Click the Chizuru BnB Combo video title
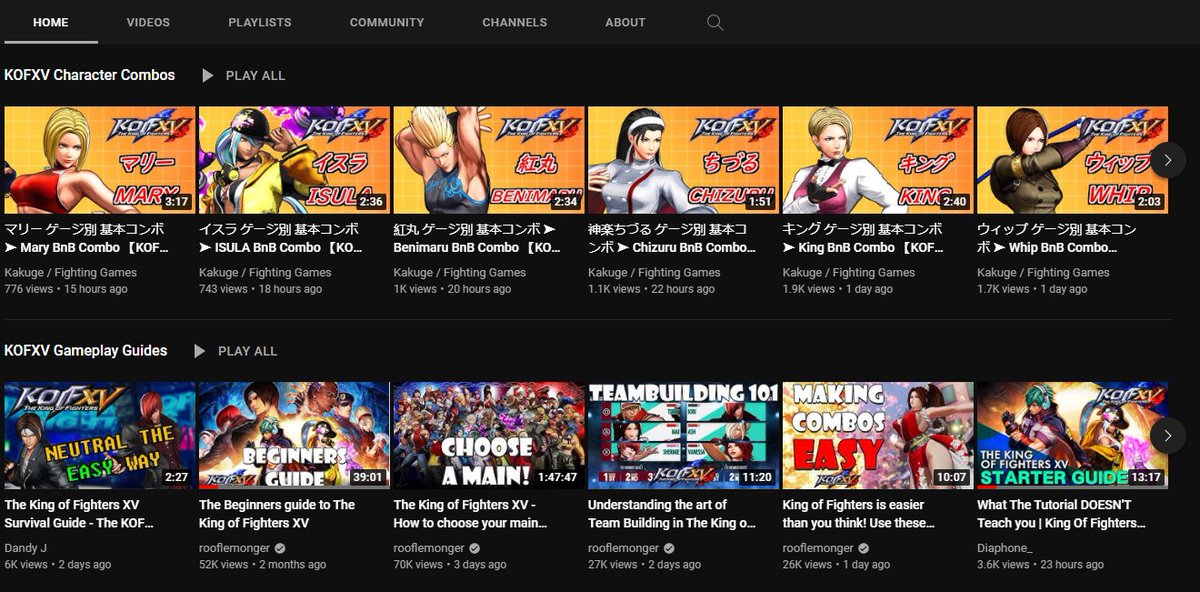 tap(672, 238)
